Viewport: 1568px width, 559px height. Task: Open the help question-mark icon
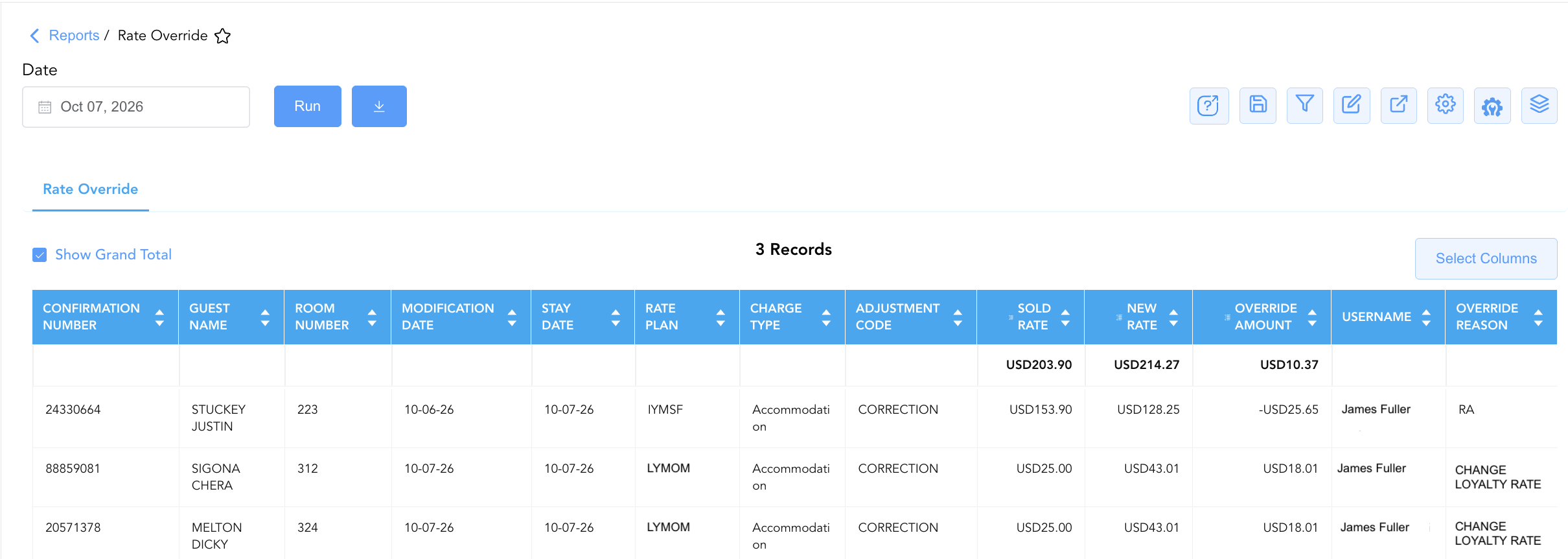coord(1208,106)
